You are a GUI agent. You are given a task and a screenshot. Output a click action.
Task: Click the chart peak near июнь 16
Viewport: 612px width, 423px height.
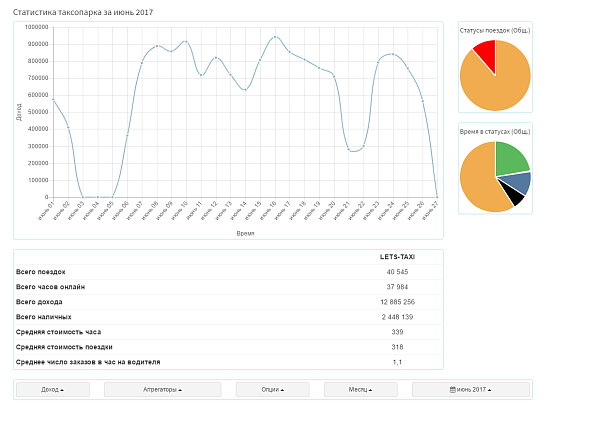coord(275,37)
